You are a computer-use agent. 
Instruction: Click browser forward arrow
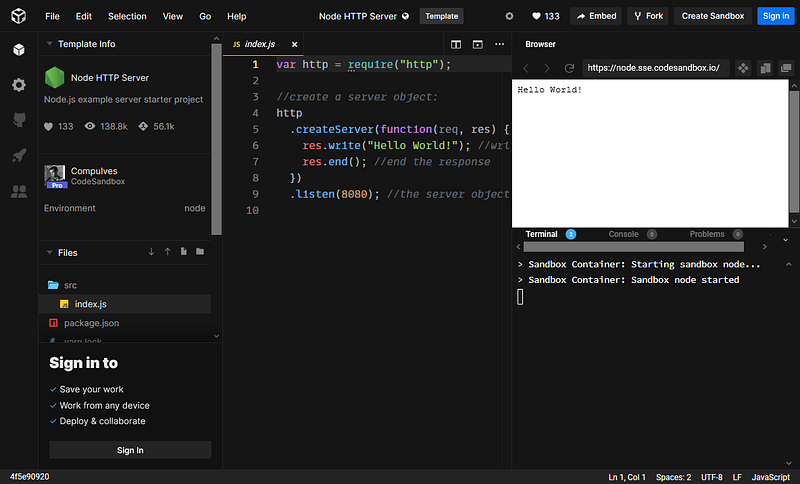click(547, 68)
